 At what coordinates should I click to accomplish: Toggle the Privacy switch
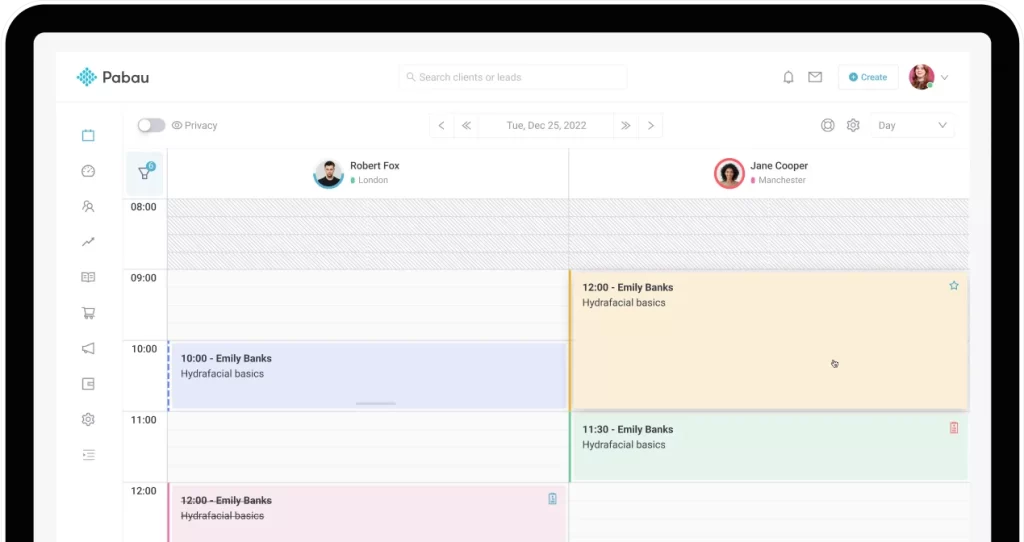click(x=151, y=125)
